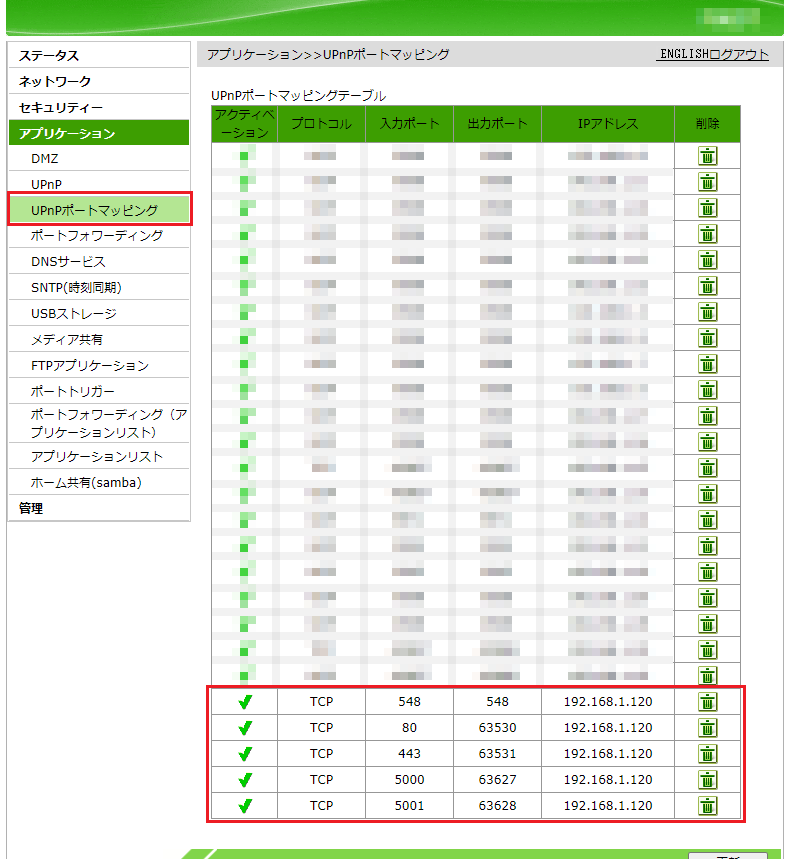
Task: Click the green active checkmark in port 443 row
Action: (245, 754)
